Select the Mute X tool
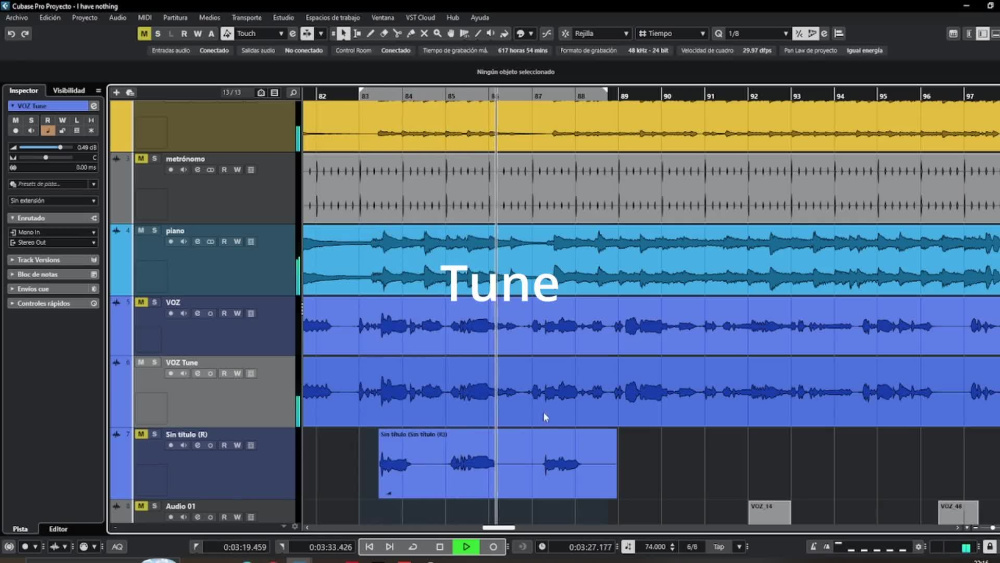This screenshot has width=1000, height=563. [x=424, y=34]
